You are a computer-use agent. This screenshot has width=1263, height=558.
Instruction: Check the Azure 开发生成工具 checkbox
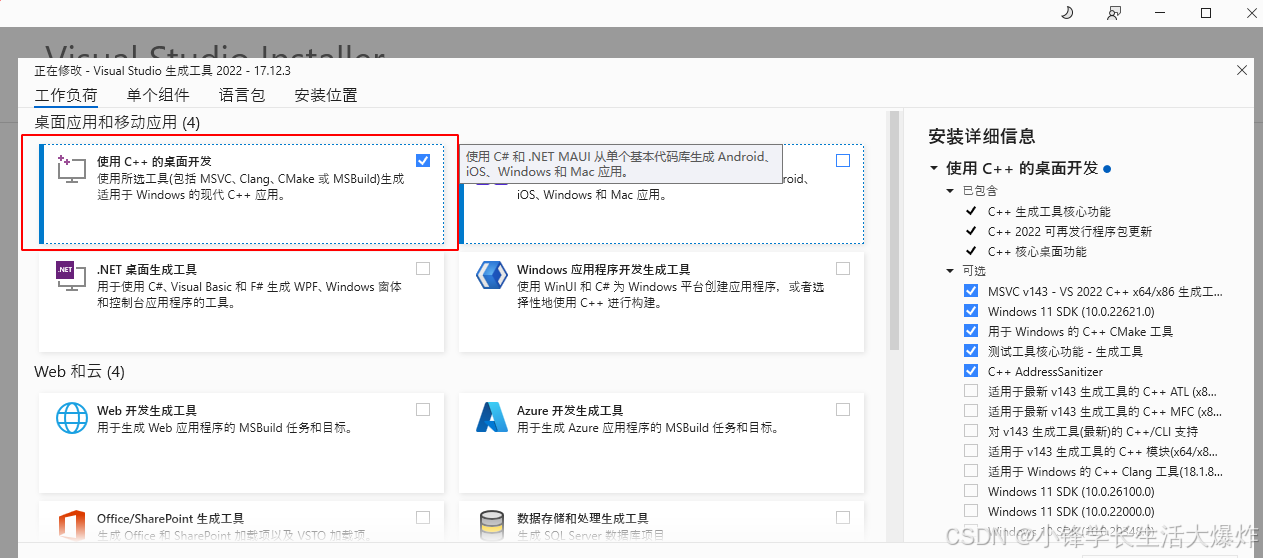pyautogui.click(x=843, y=409)
